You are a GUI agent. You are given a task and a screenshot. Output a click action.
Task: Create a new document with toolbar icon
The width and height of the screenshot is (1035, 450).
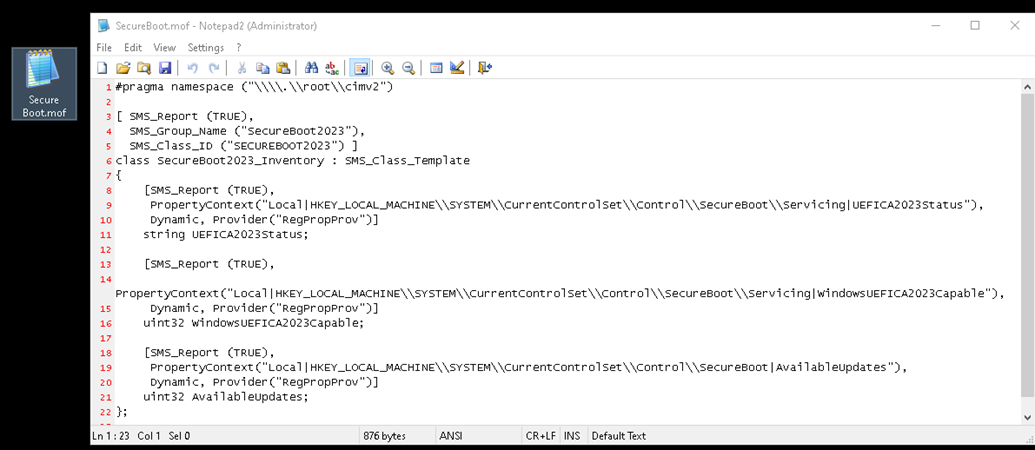coord(102,68)
